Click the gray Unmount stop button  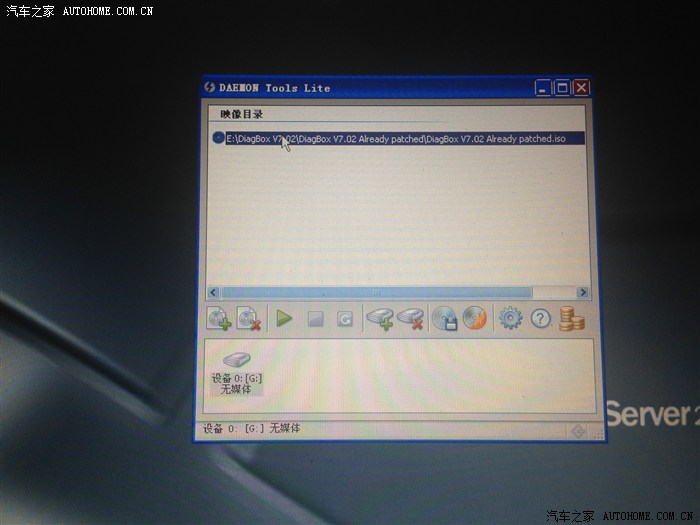[x=315, y=319]
